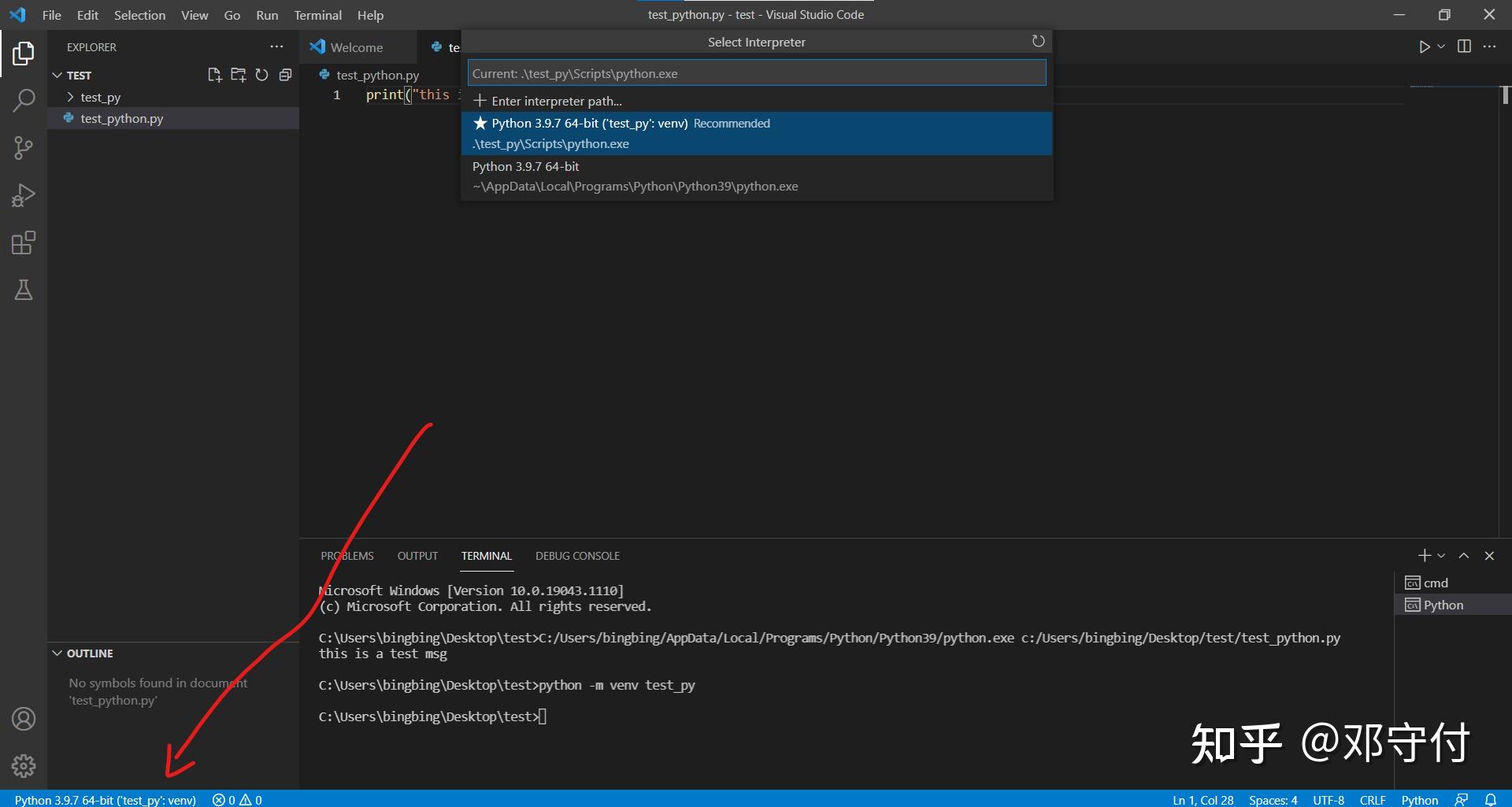The image size is (1512, 807).
Task: Open the Run and Debug view
Action: point(24,195)
